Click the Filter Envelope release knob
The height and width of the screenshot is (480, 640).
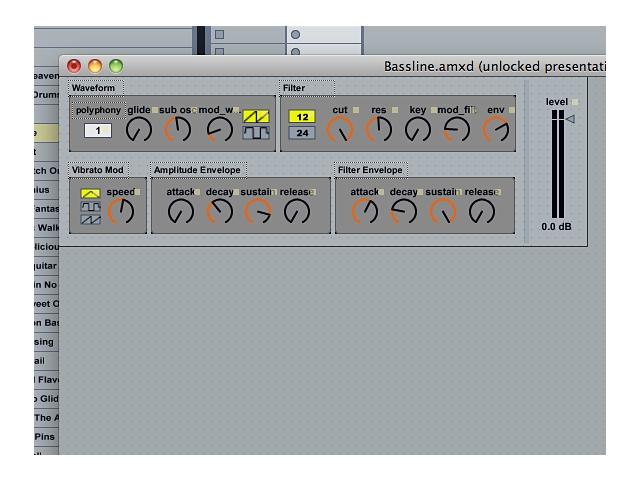pos(482,211)
